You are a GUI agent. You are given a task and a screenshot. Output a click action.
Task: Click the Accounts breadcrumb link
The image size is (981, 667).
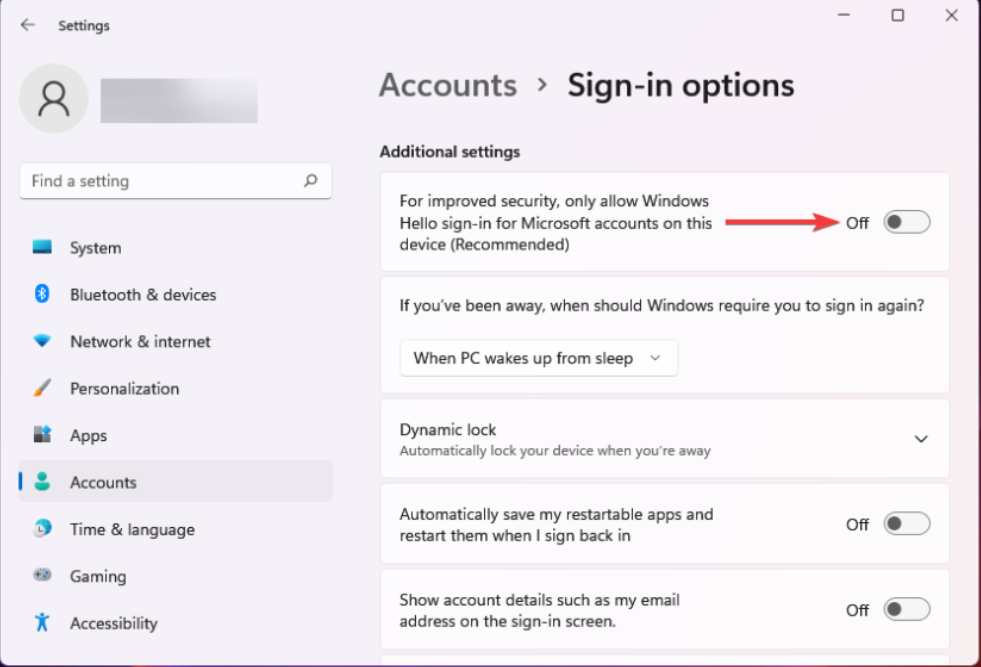point(447,85)
